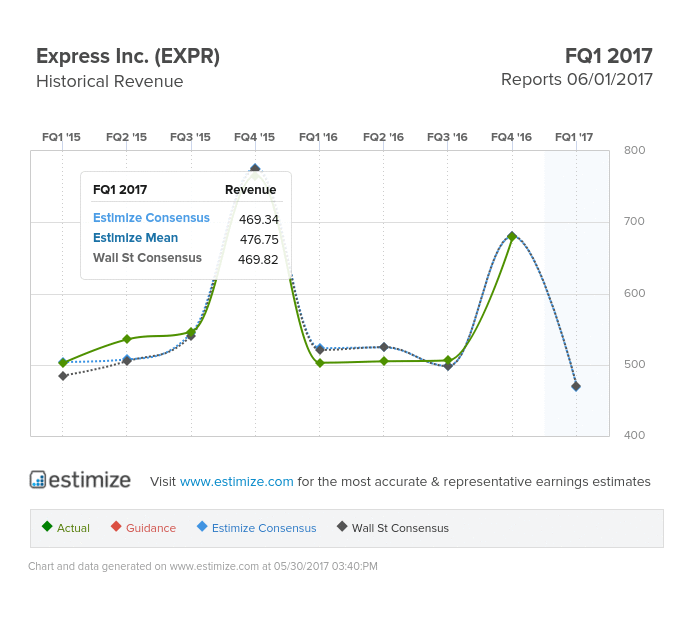
Task: Click the 400 y-axis label
Action: (x=634, y=435)
